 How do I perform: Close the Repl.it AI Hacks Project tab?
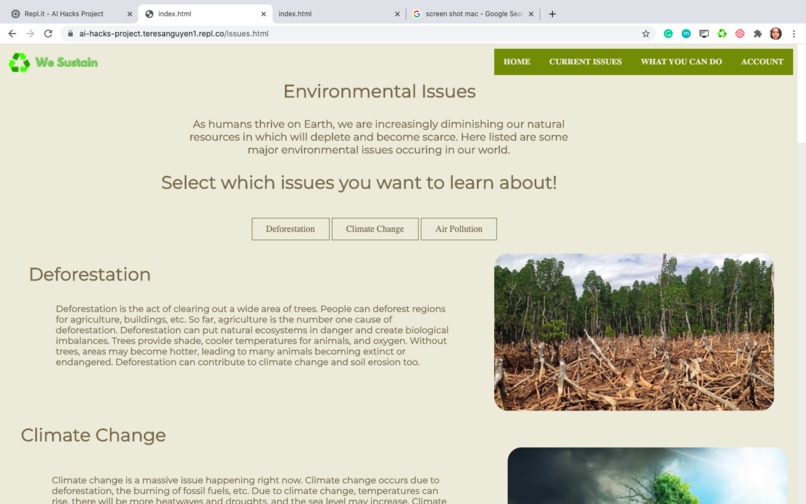(130, 14)
